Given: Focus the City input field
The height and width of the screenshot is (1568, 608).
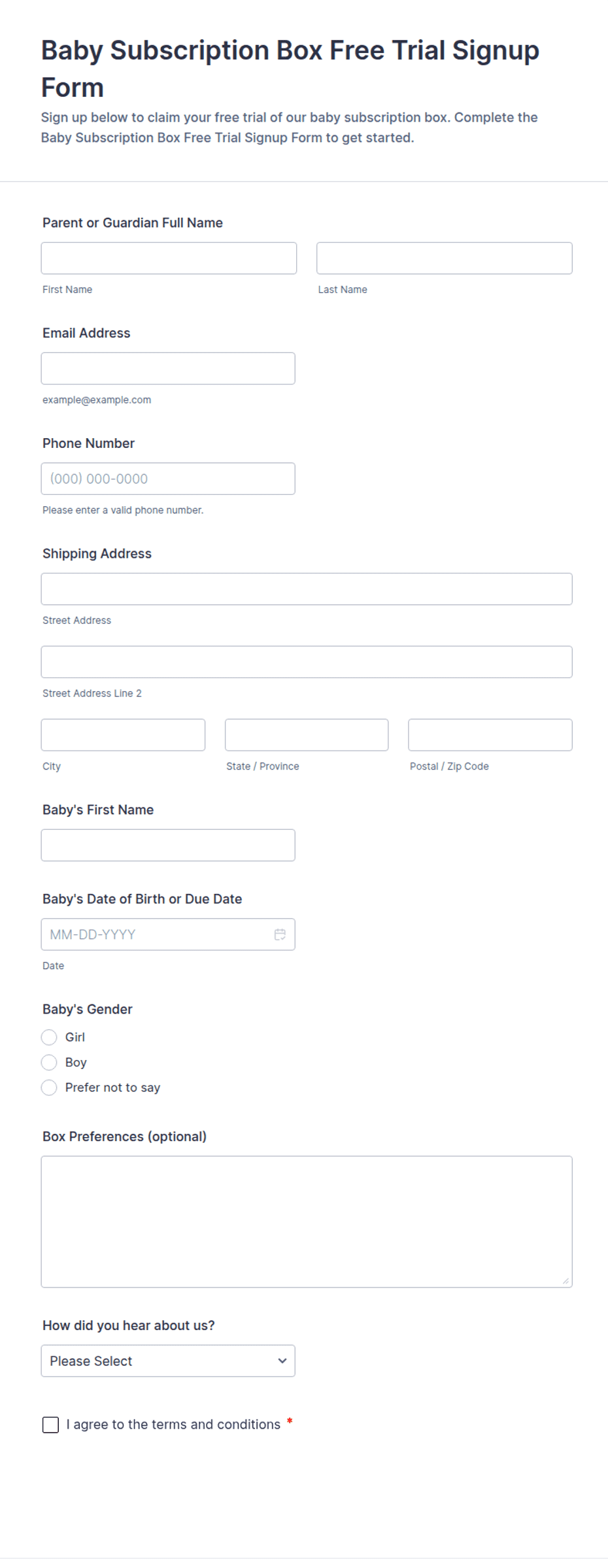Looking at the screenshot, I should coord(123,735).
